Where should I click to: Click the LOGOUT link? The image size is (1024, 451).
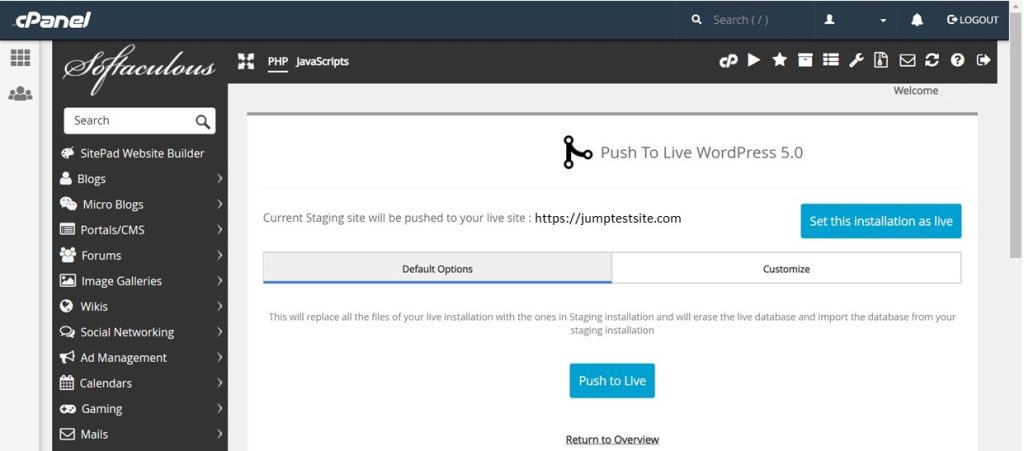(972, 20)
